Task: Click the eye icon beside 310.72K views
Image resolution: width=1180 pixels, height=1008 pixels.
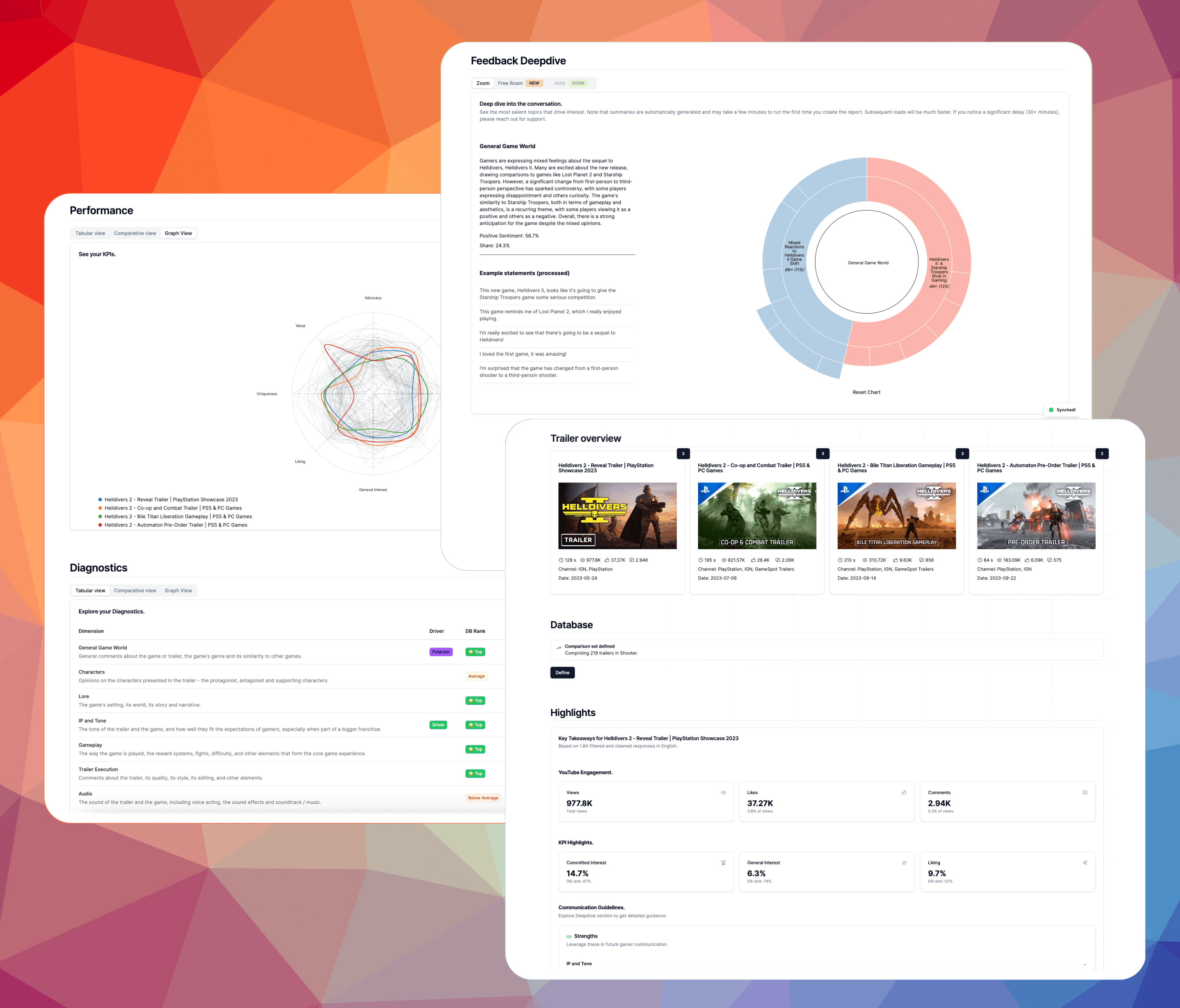Action: click(865, 560)
